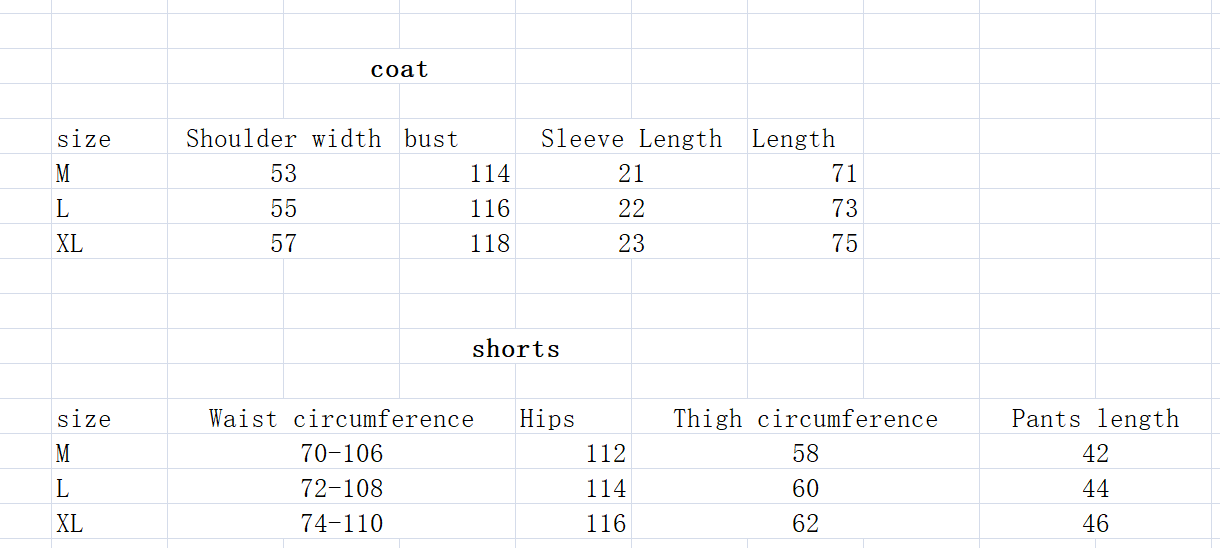Image resolution: width=1220 pixels, height=548 pixels.
Task: Click waist range cell '74-110'
Action: (341, 524)
